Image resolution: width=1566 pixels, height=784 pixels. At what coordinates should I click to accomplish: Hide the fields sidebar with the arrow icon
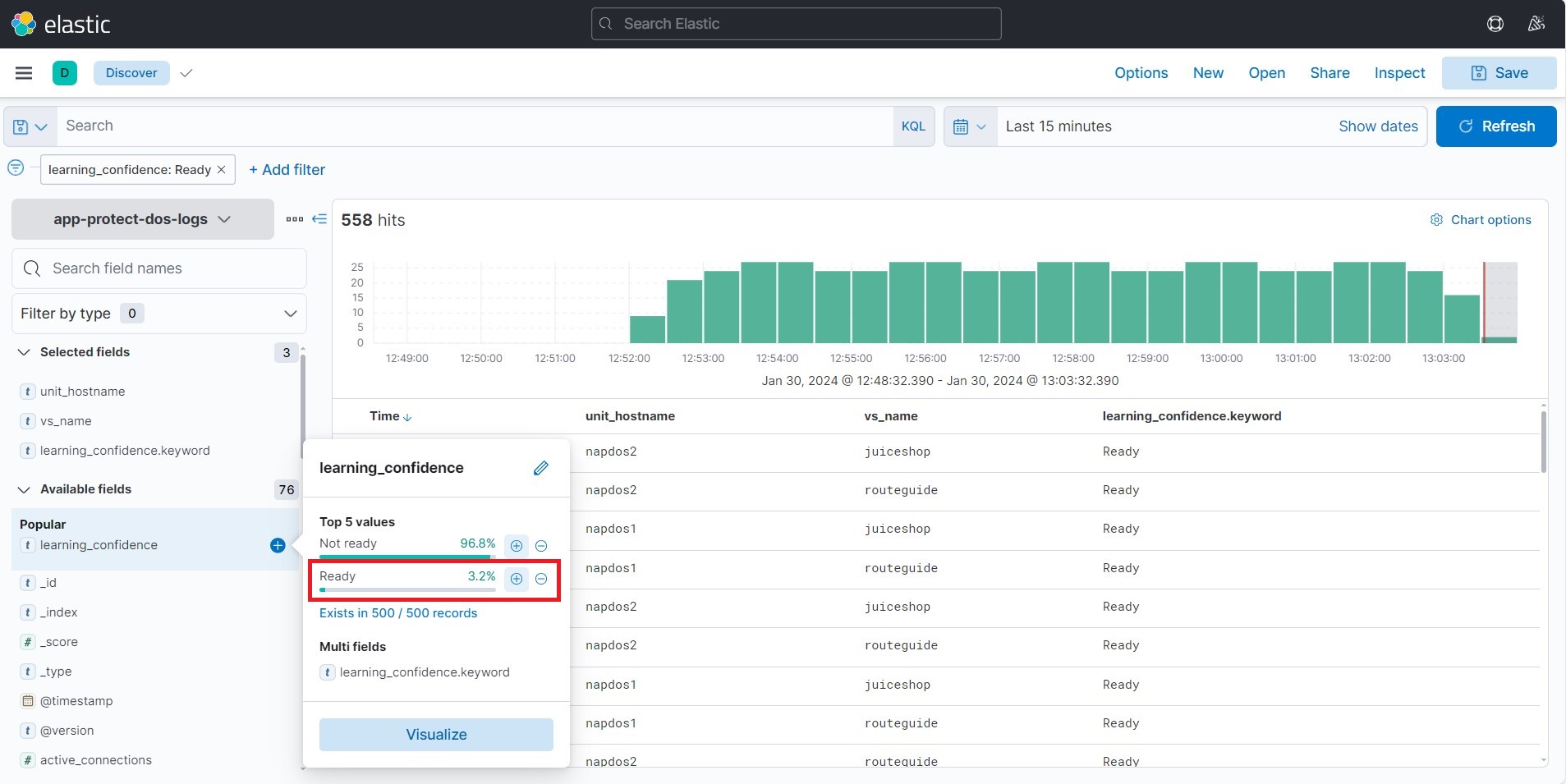tap(319, 219)
